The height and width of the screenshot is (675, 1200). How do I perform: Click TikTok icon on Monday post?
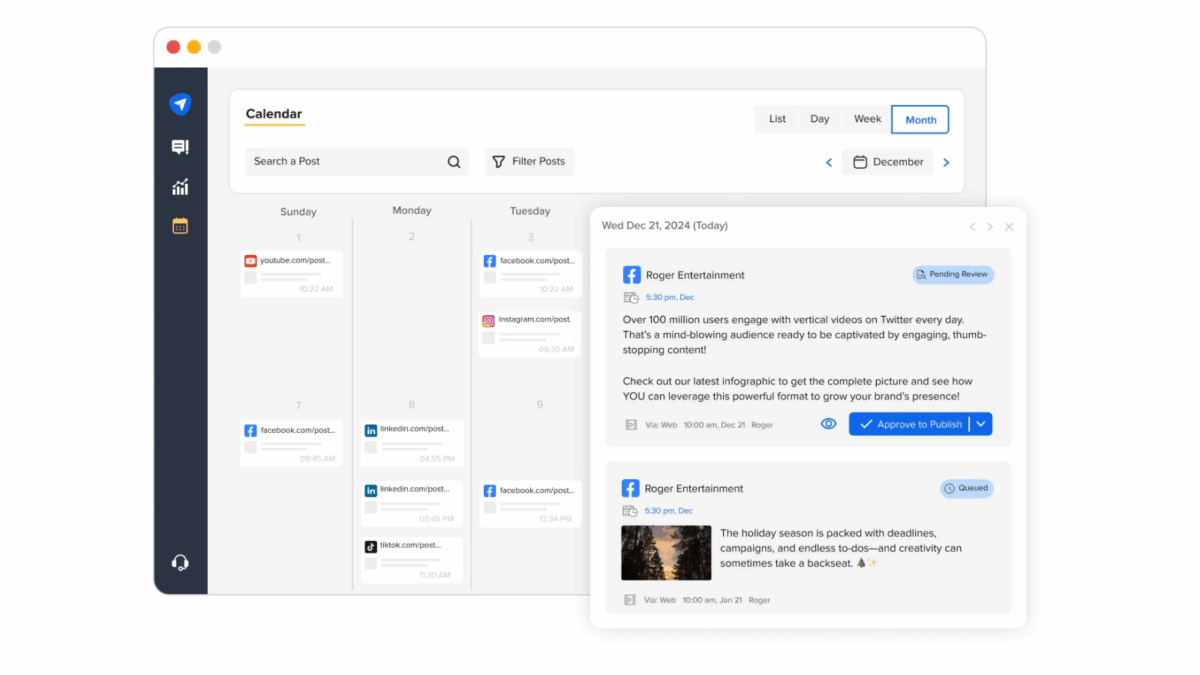point(371,546)
